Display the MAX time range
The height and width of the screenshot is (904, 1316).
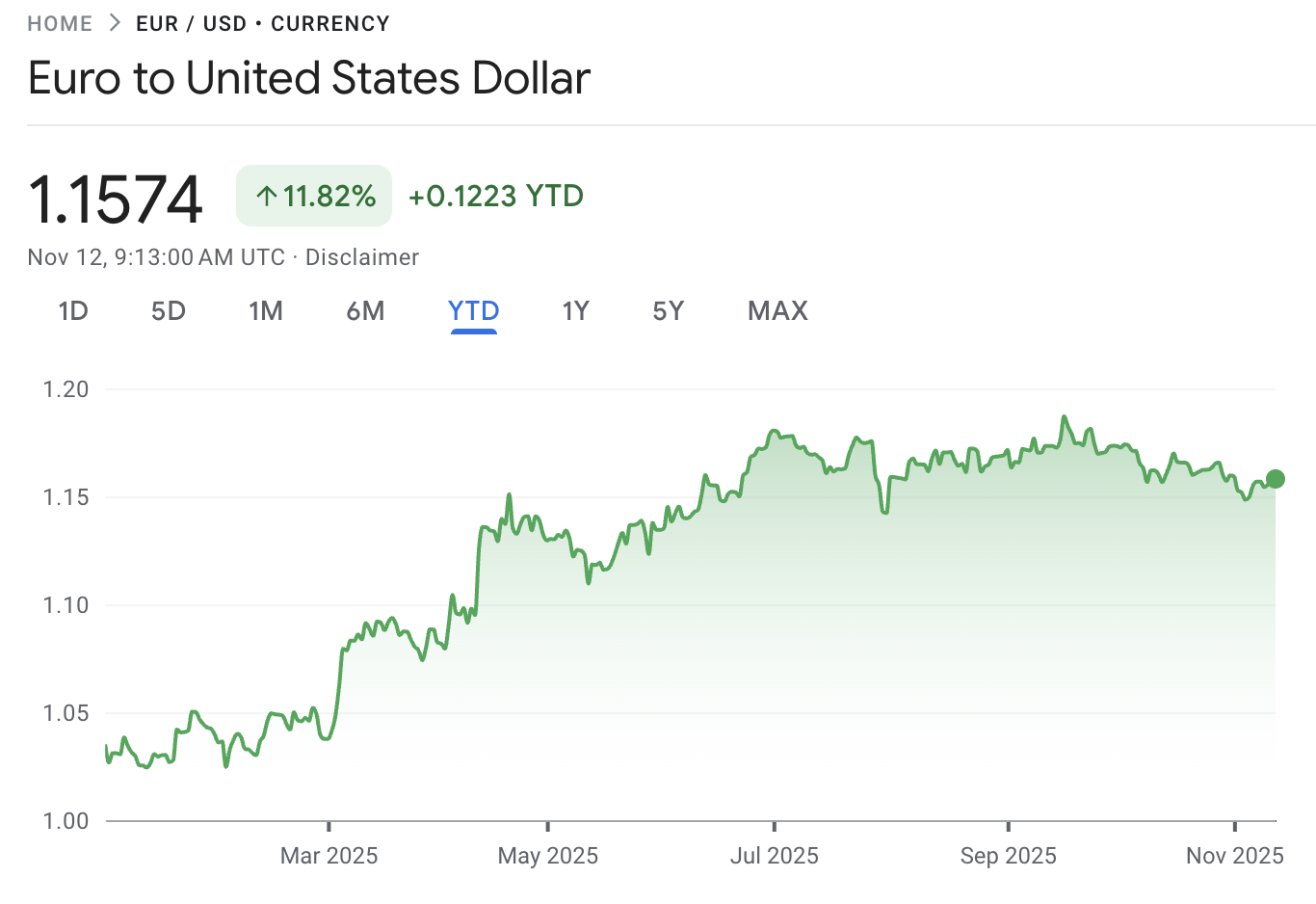point(777,311)
